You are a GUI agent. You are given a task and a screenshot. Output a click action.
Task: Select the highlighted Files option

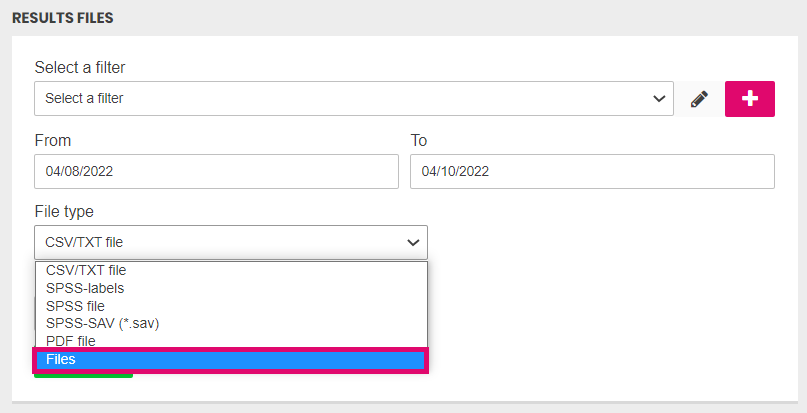click(x=231, y=359)
